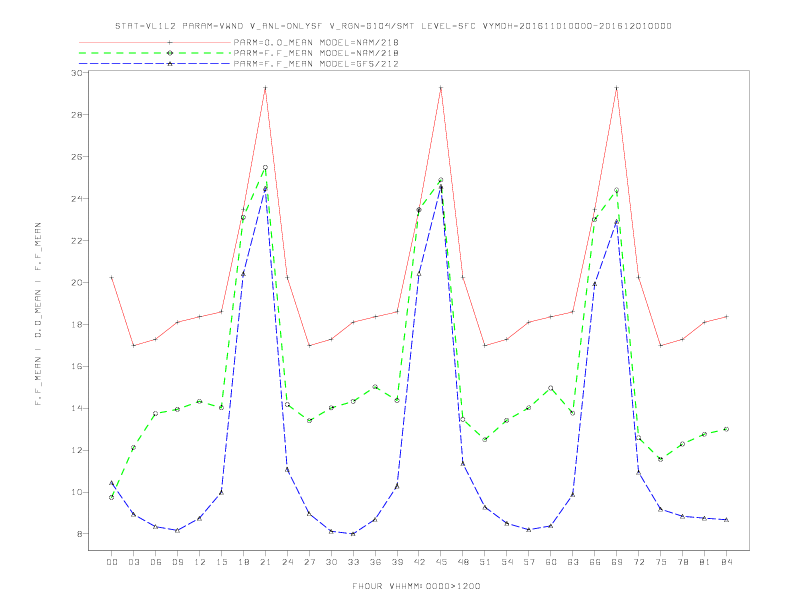Screen dimensions: 792x612
Task: Click blue triangle marker at hour 33 minimum
Action: (353, 533)
